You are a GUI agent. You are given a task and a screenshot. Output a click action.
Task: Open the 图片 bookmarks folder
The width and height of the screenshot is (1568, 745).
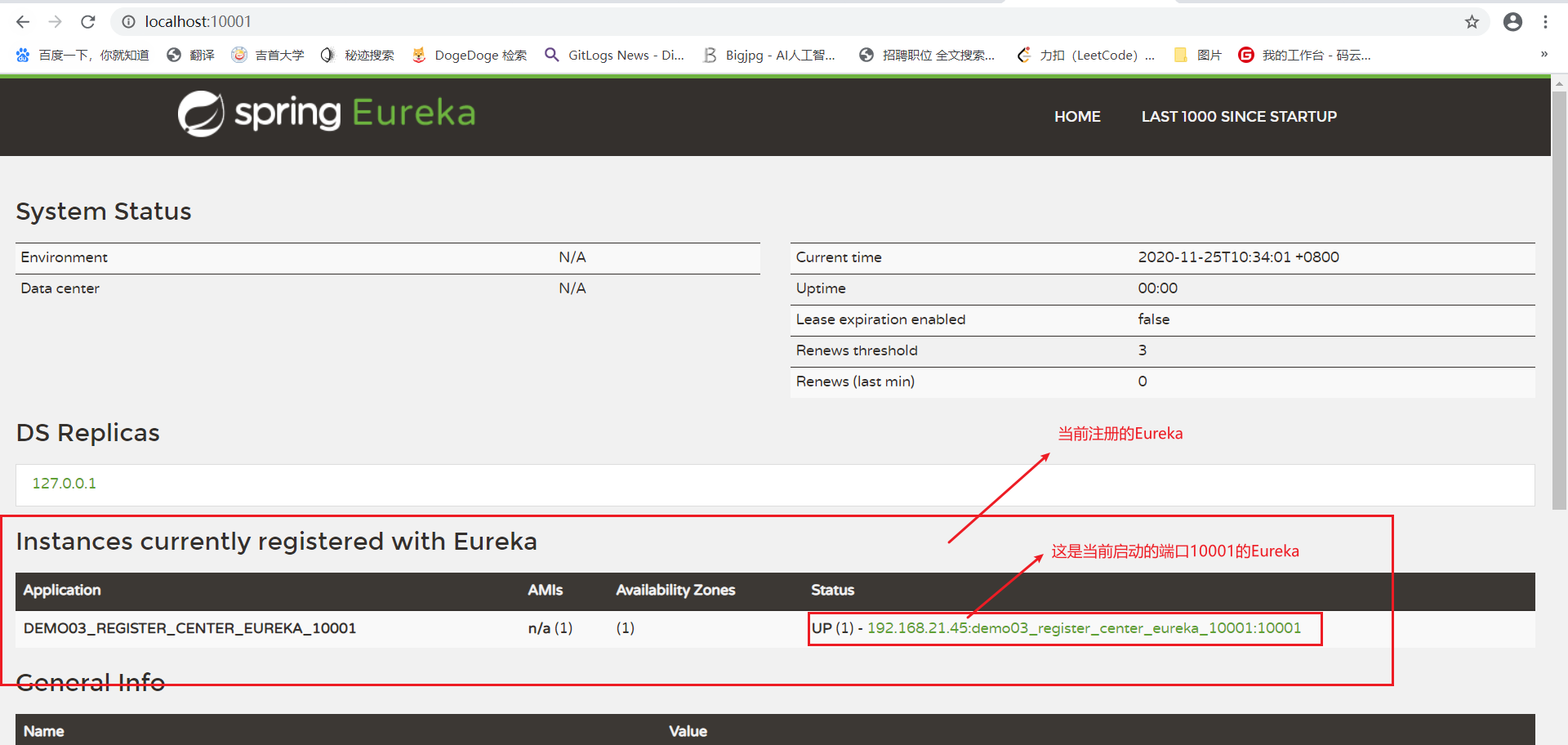1197,55
